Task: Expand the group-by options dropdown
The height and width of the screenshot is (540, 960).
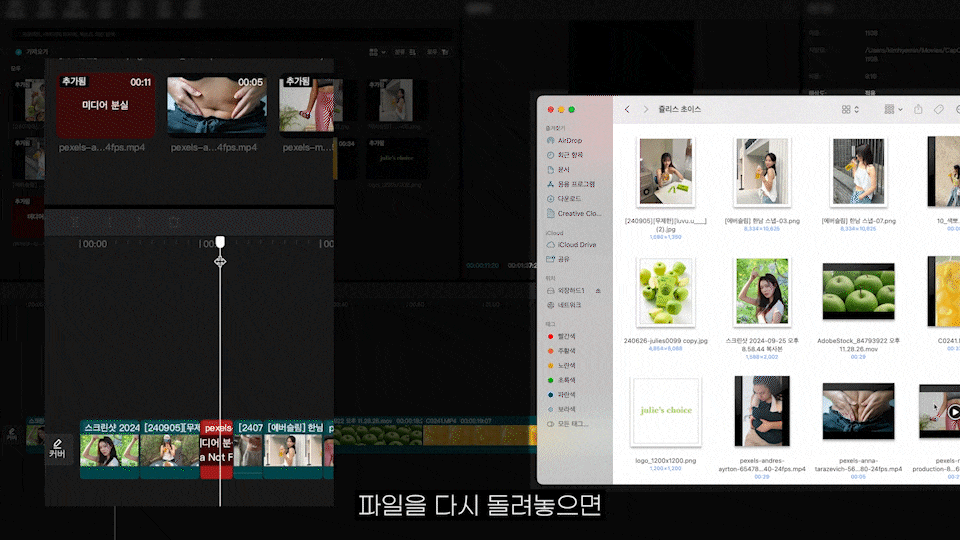Action: (x=893, y=109)
